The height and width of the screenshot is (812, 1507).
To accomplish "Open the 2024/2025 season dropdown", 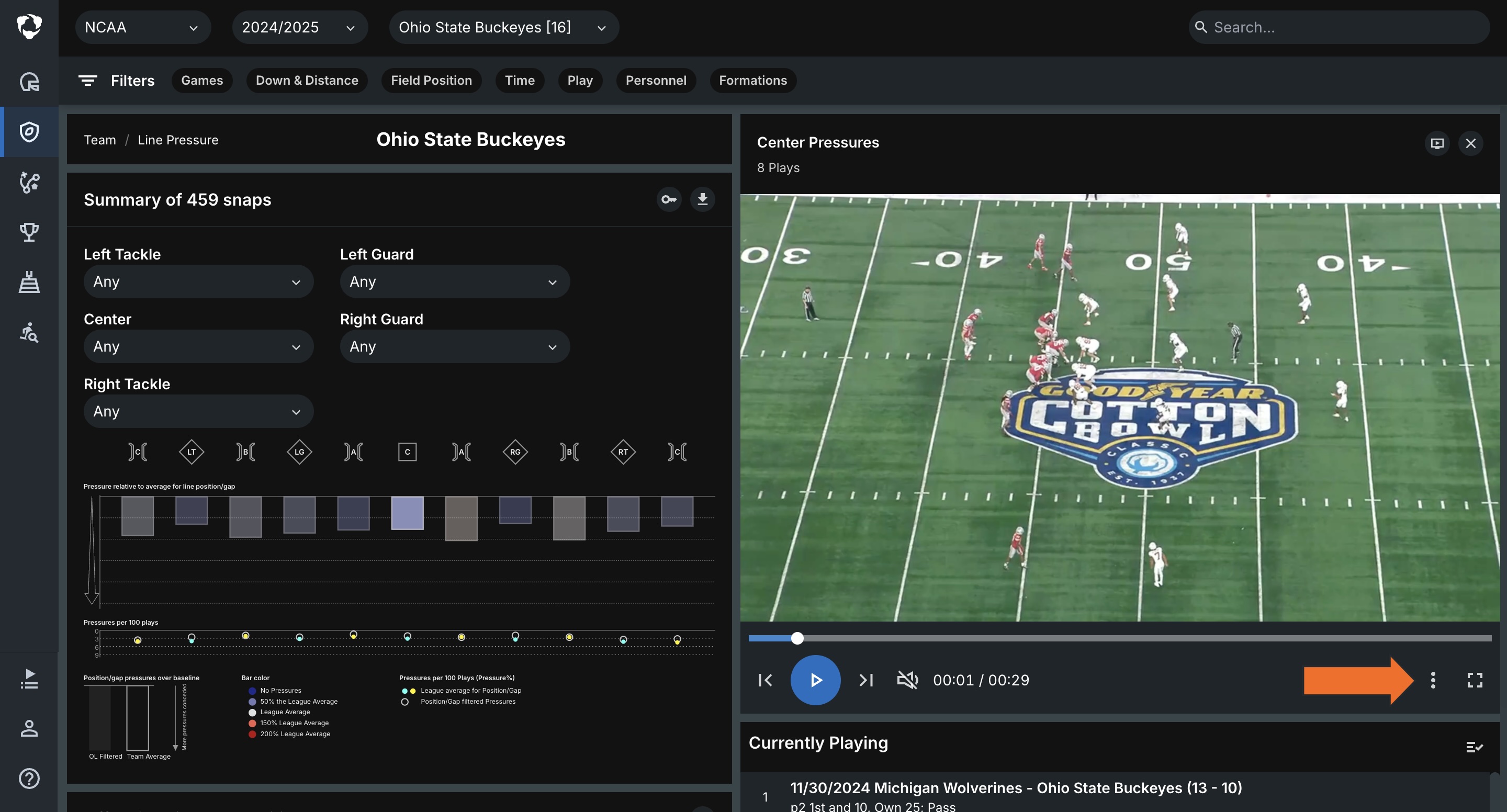I will pos(299,28).
